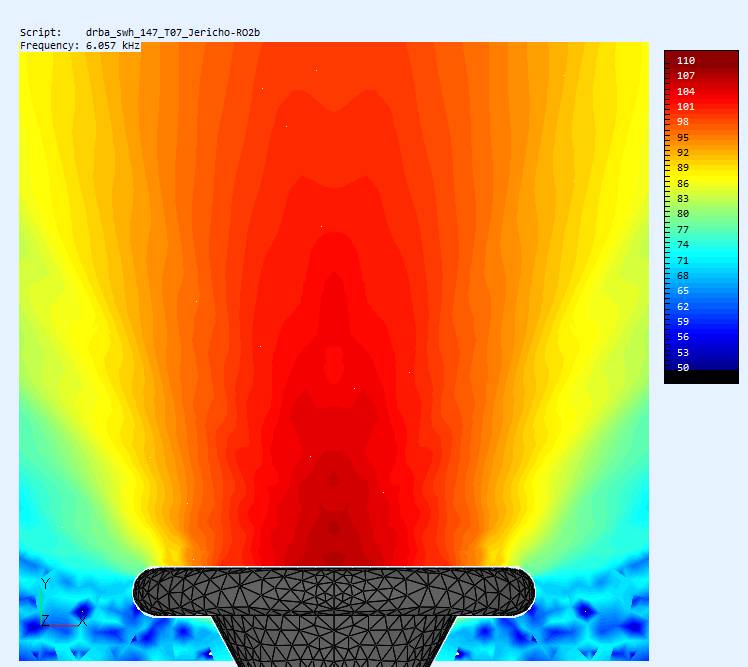748x667 pixels.
Task: Click the 104 label on color scale
Action: point(686,92)
